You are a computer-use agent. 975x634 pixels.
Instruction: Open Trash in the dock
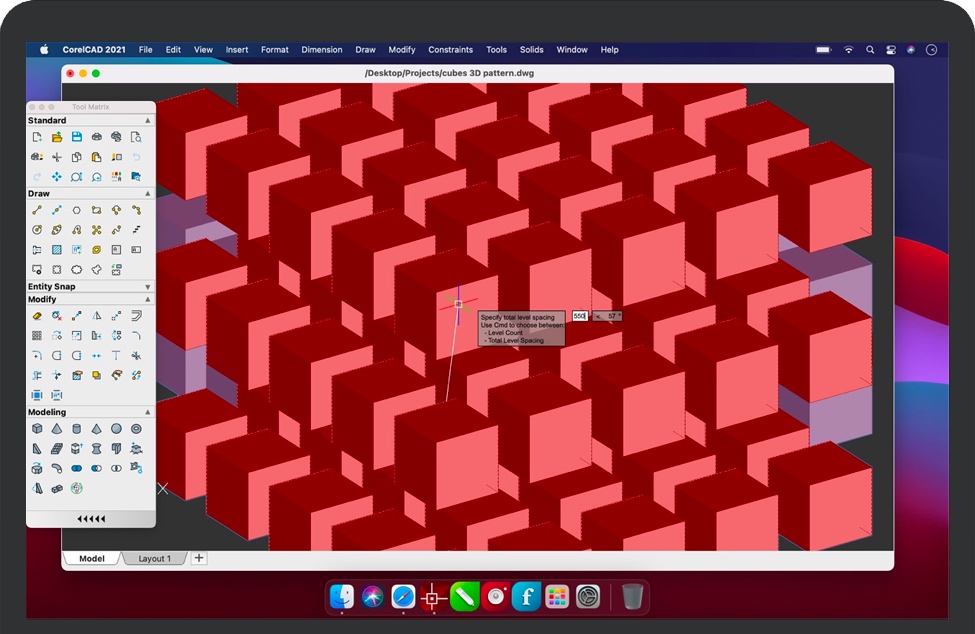coord(632,597)
